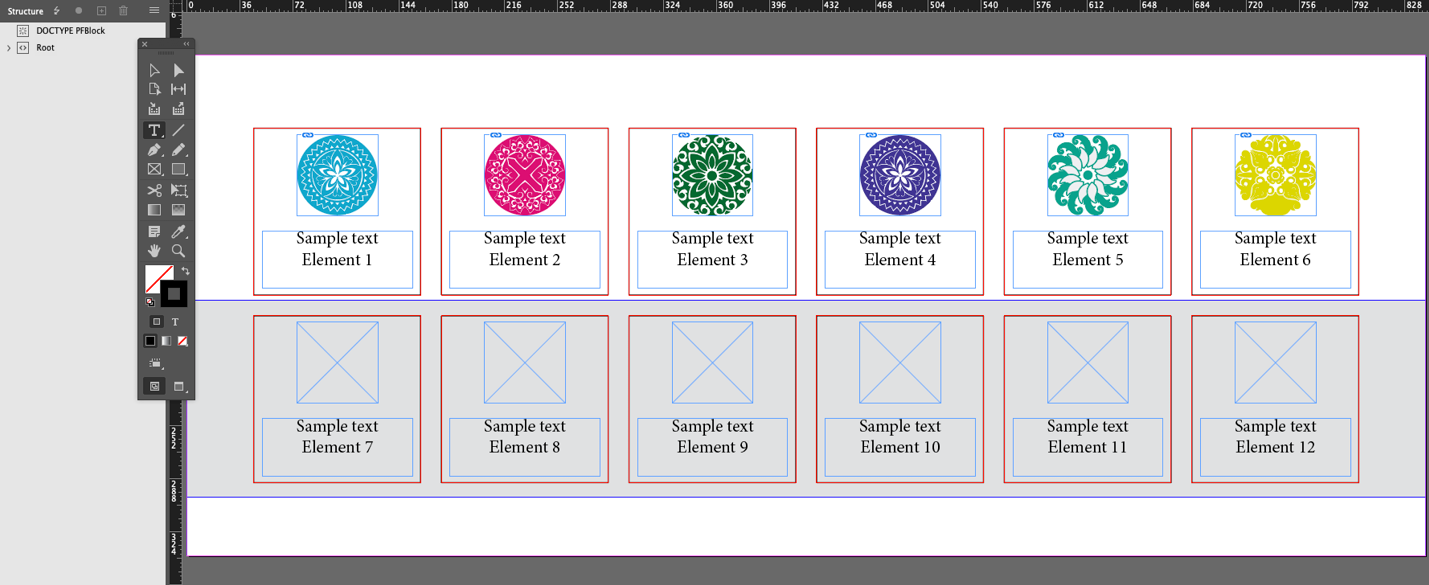This screenshot has width=1429, height=585.
Task: Select the DOCTYPE PFBlock item
Action: [x=70, y=31]
